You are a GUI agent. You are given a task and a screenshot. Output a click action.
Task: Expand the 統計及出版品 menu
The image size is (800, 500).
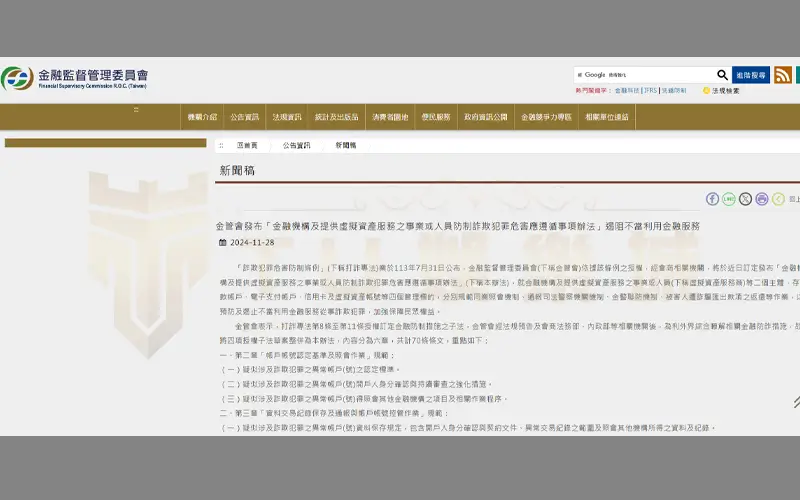click(336, 117)
